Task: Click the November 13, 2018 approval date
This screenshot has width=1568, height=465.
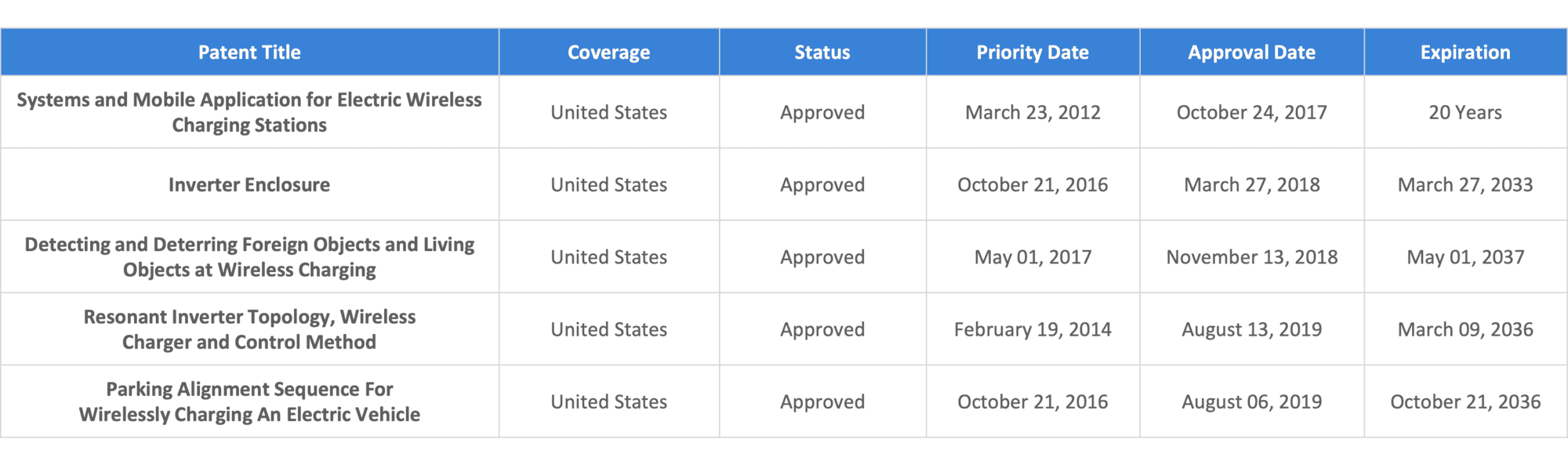Action: coord(1252,257)
